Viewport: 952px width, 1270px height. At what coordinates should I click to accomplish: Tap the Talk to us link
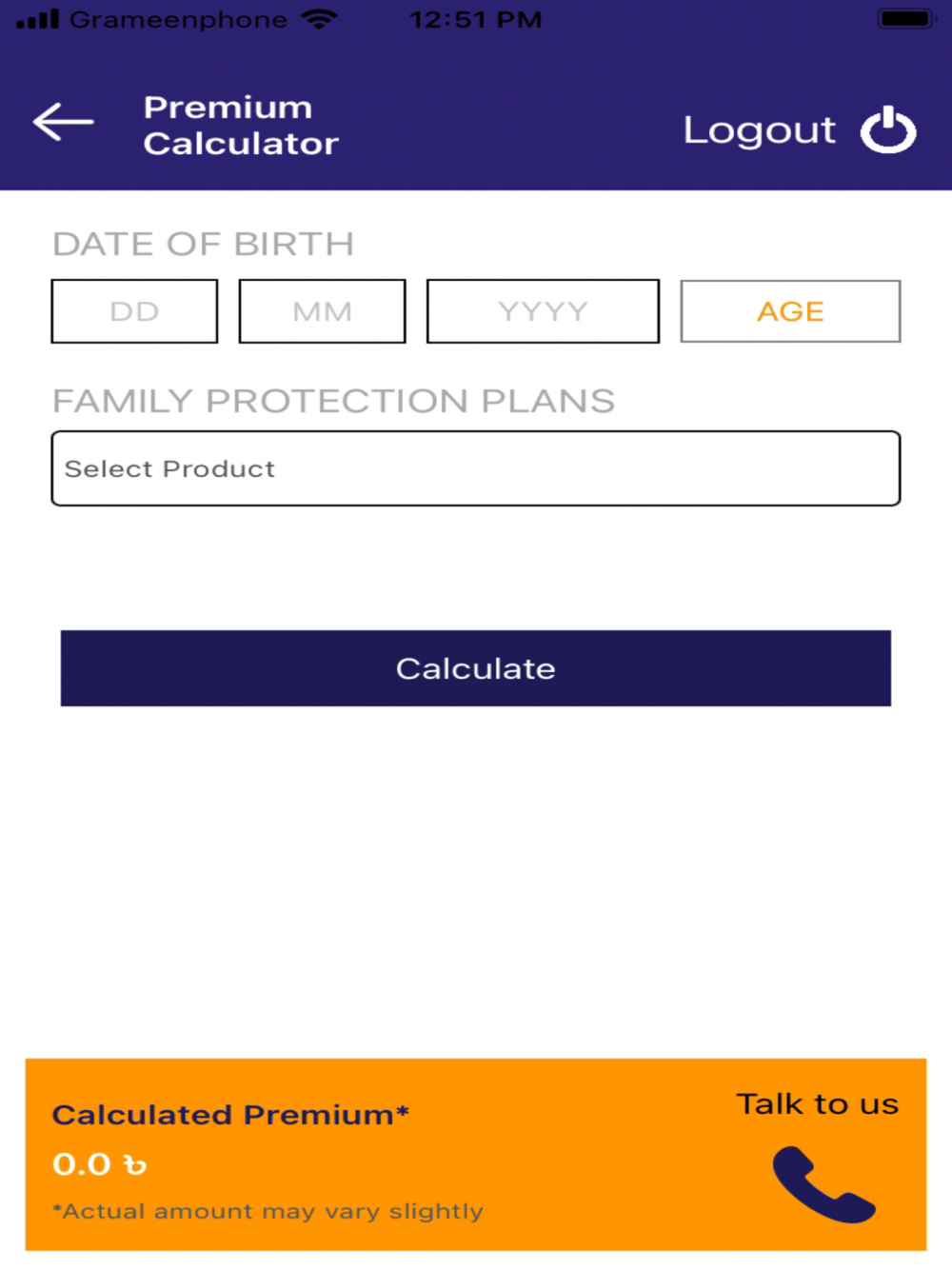(x=817, y=1104)
